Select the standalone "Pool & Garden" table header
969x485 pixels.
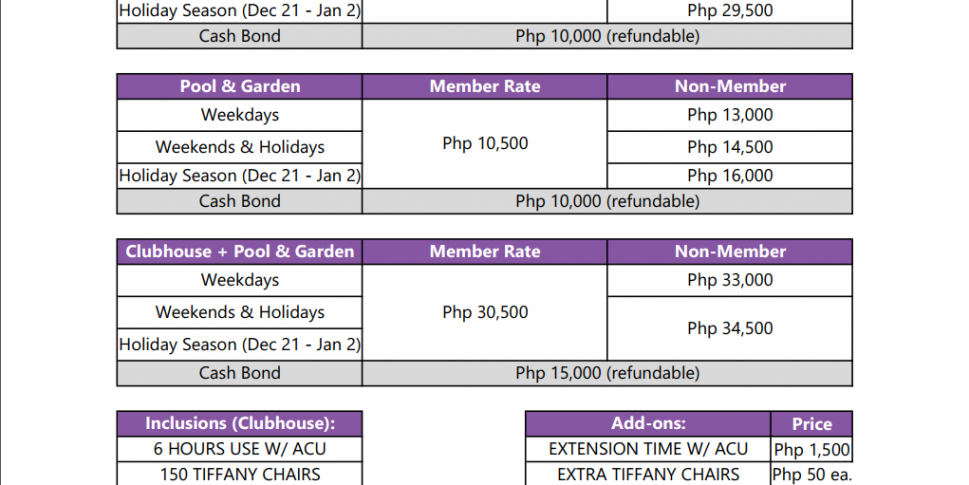pos(240,86)
